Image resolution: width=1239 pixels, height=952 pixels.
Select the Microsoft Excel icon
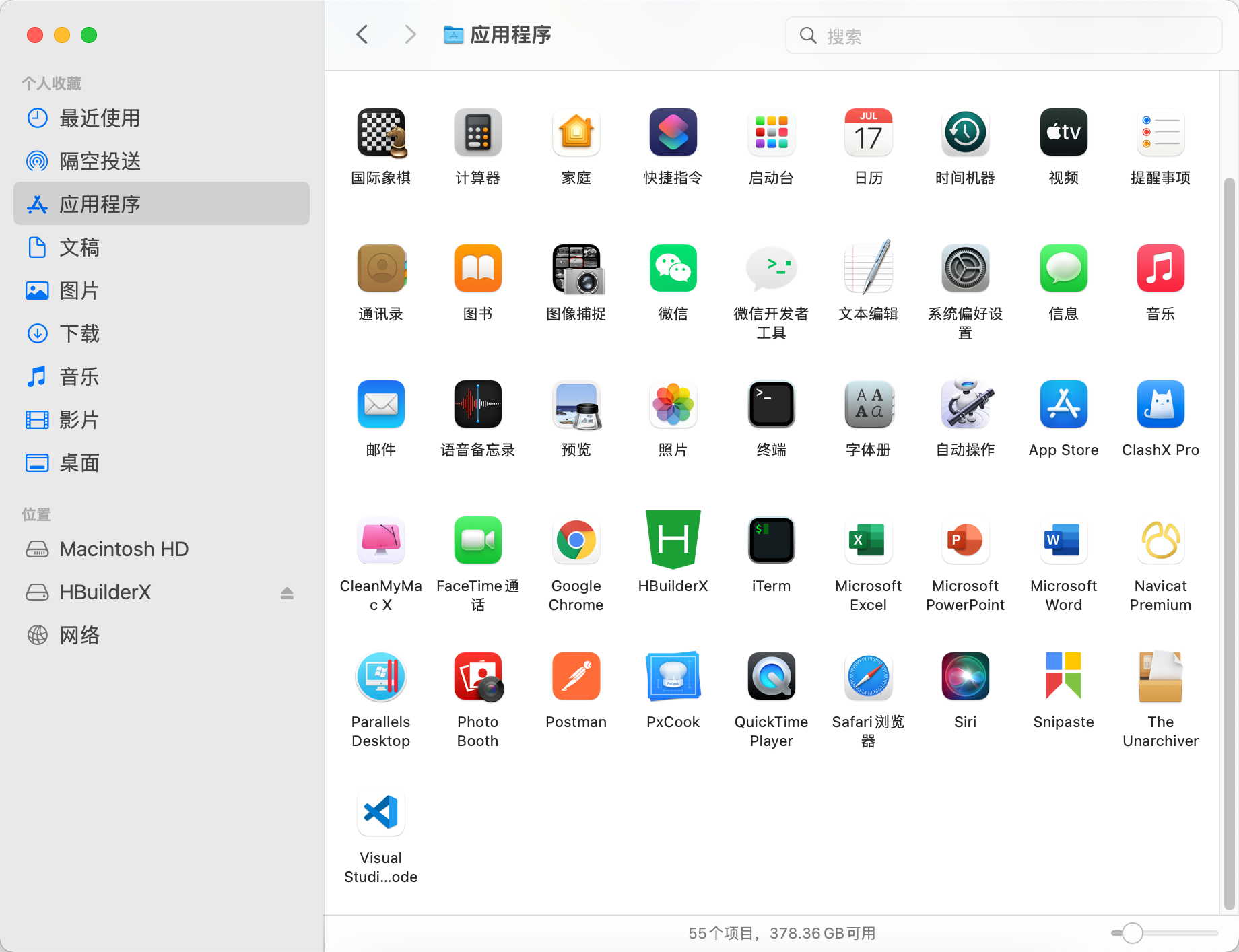click(869, 541)
